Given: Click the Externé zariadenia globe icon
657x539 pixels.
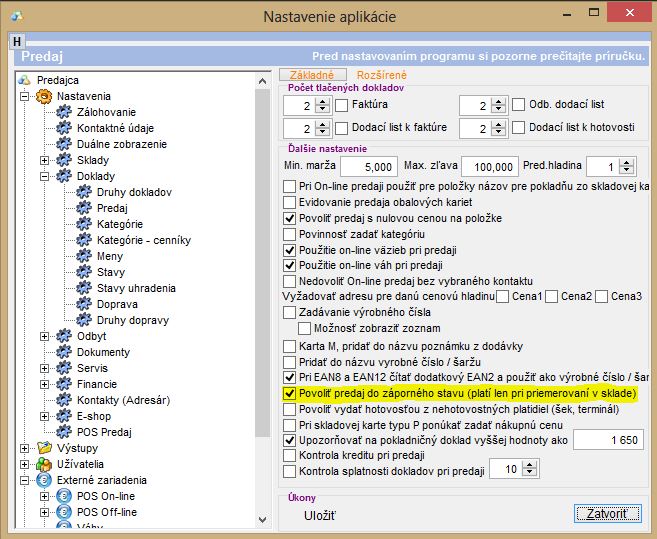Looking at the screenshot, I should pyautogui.click(x=44, y=480).
